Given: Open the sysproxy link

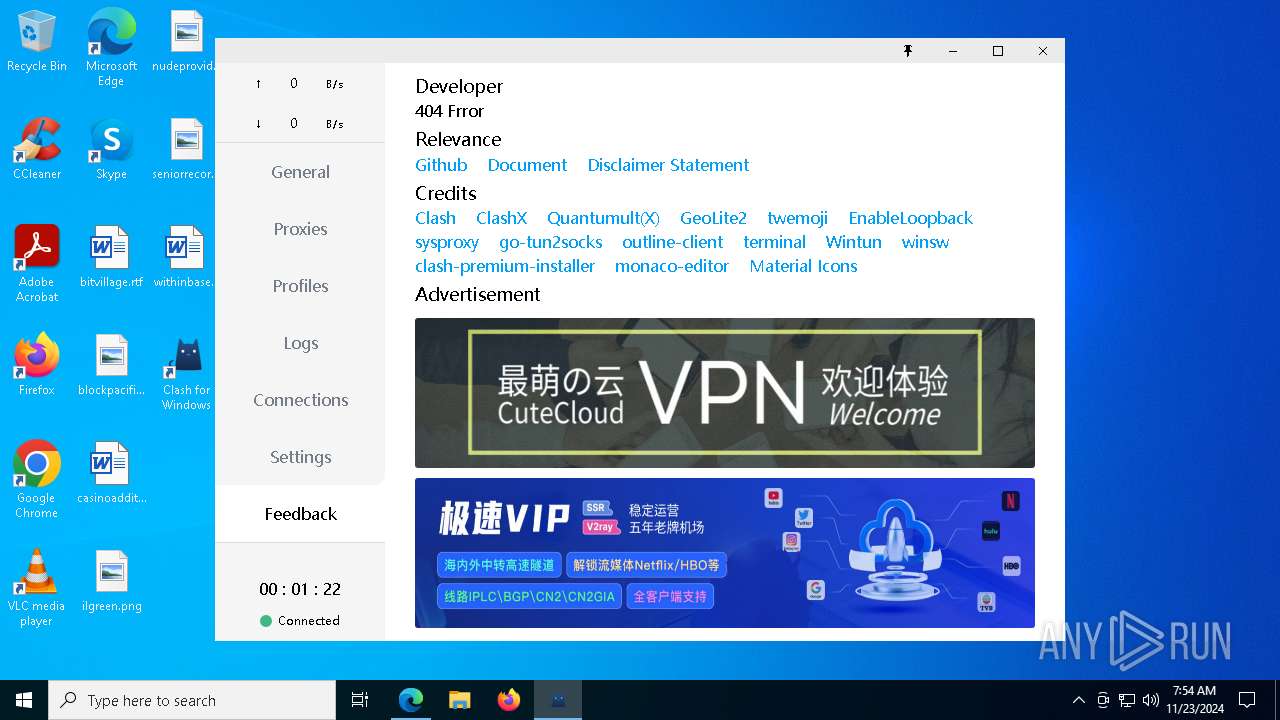Looking at the screenshot, I should tap(447, 242).
